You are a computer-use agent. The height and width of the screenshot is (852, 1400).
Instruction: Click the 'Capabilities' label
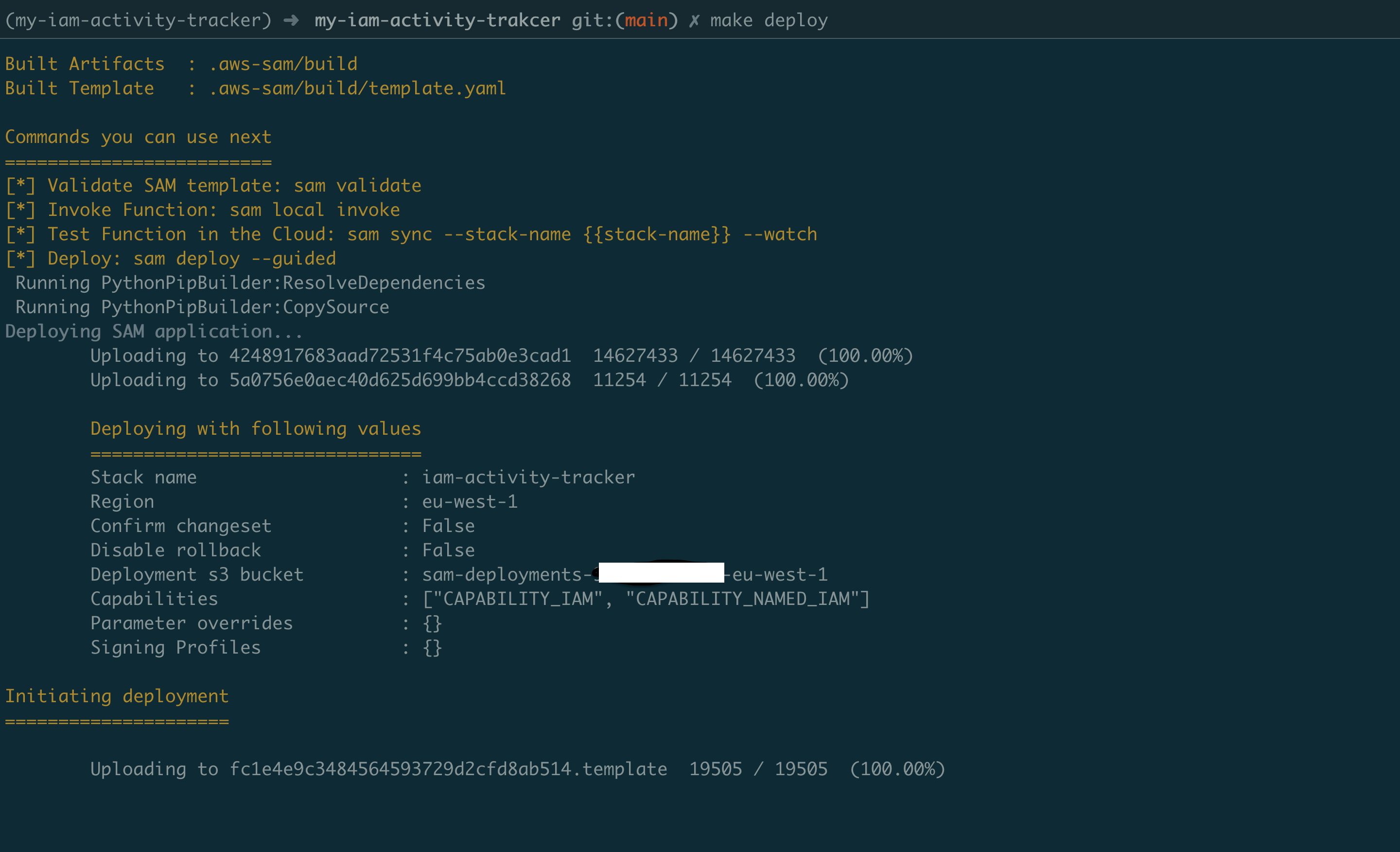point(154,599)
